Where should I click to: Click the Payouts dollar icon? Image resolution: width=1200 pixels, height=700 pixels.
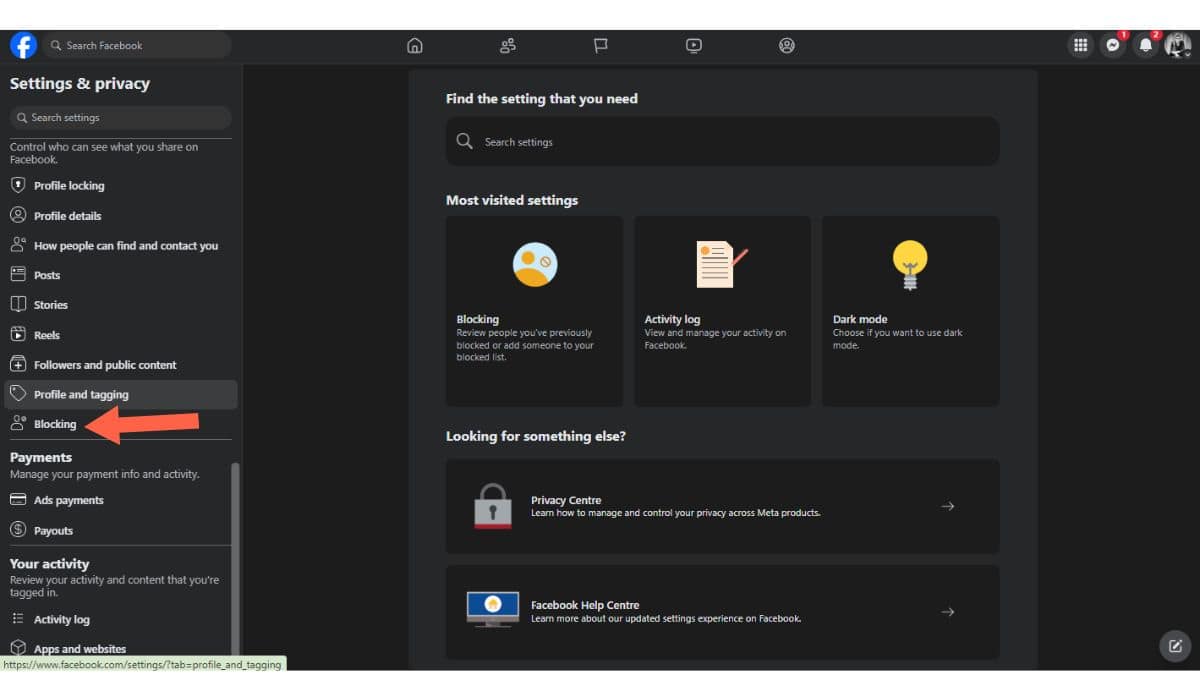tap(17, 530)
